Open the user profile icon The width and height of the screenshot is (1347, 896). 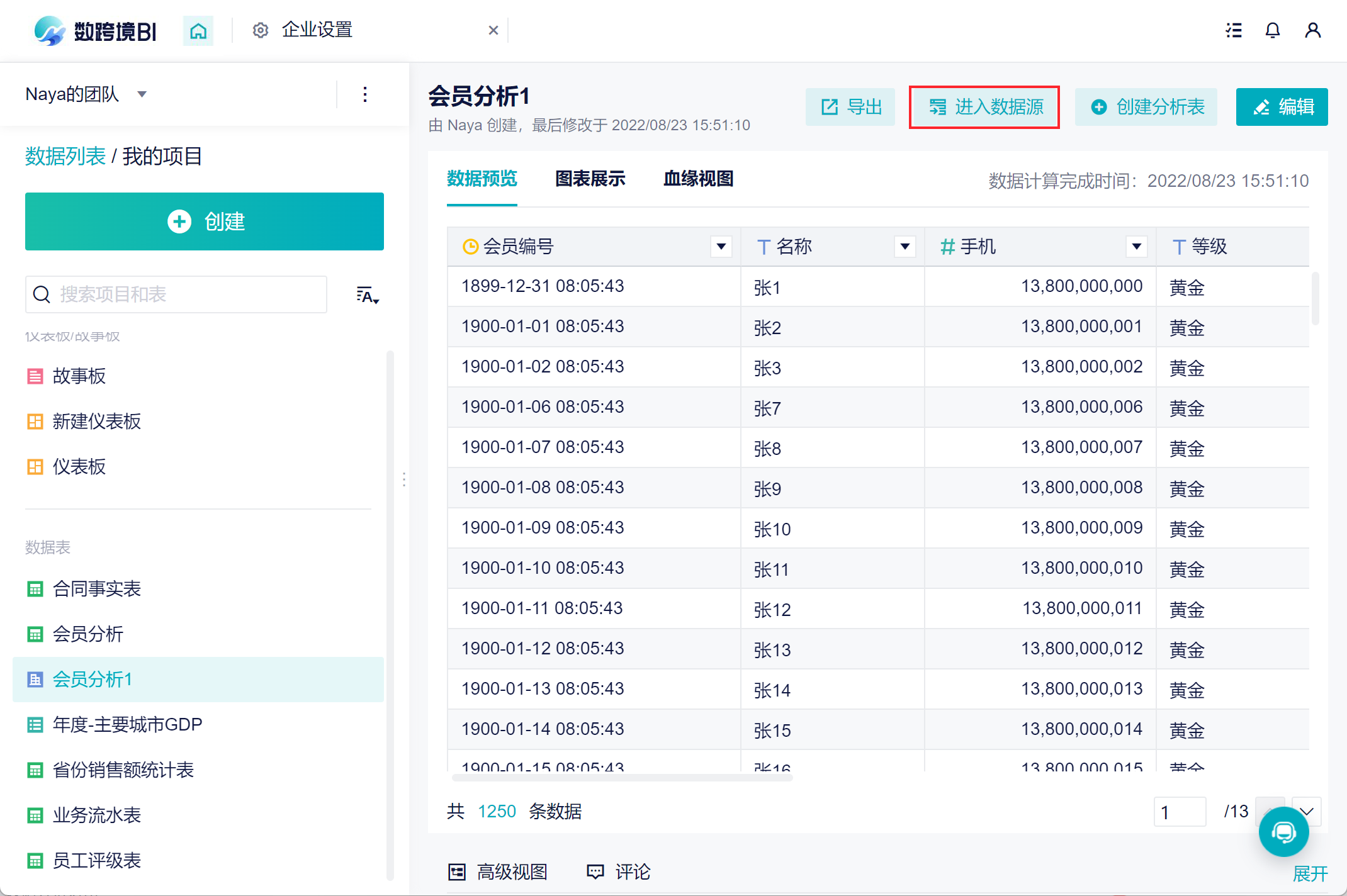pos(1312,30)
